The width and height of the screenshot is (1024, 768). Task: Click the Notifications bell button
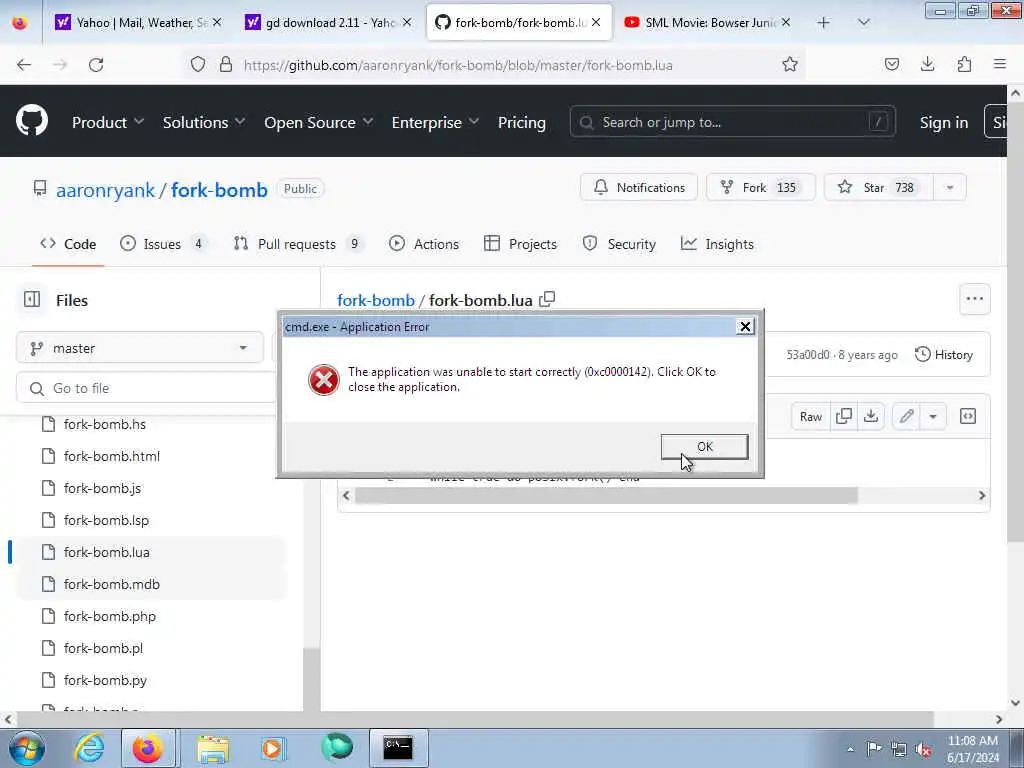pyautogui.click(x=639, y=187)
